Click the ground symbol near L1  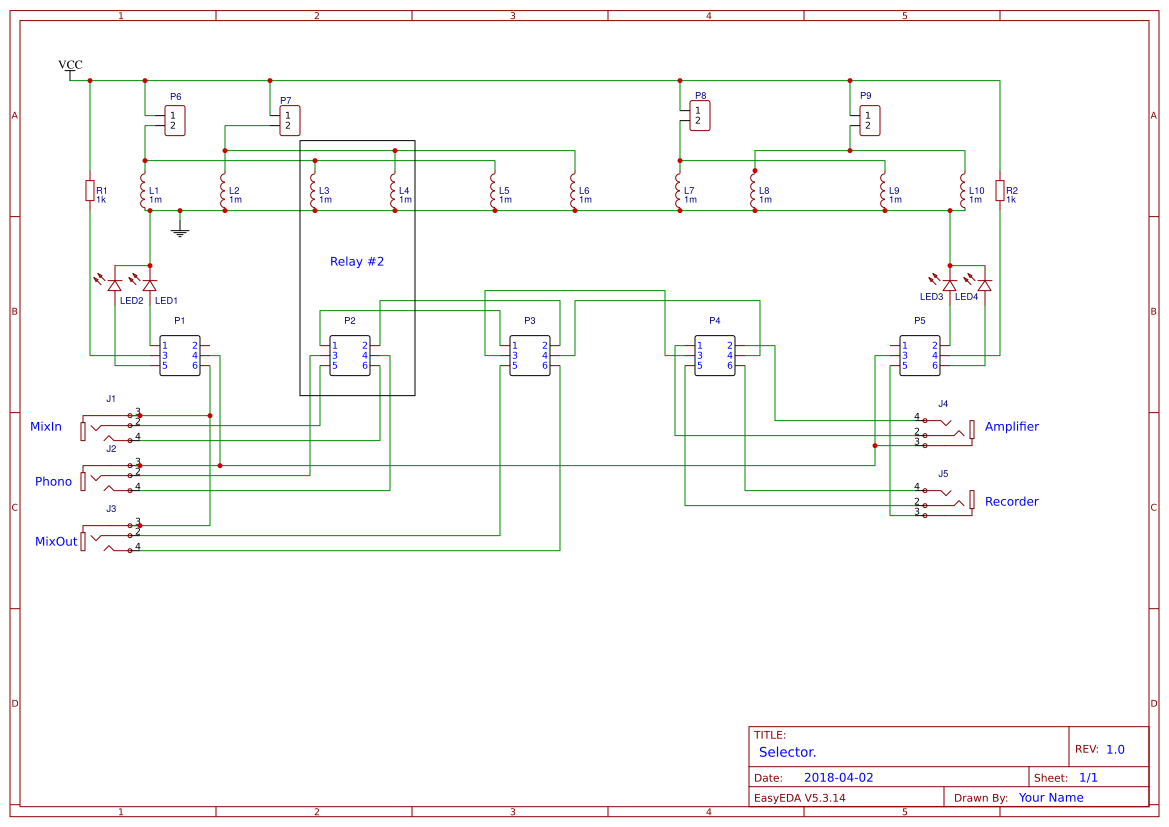point(180,232)
